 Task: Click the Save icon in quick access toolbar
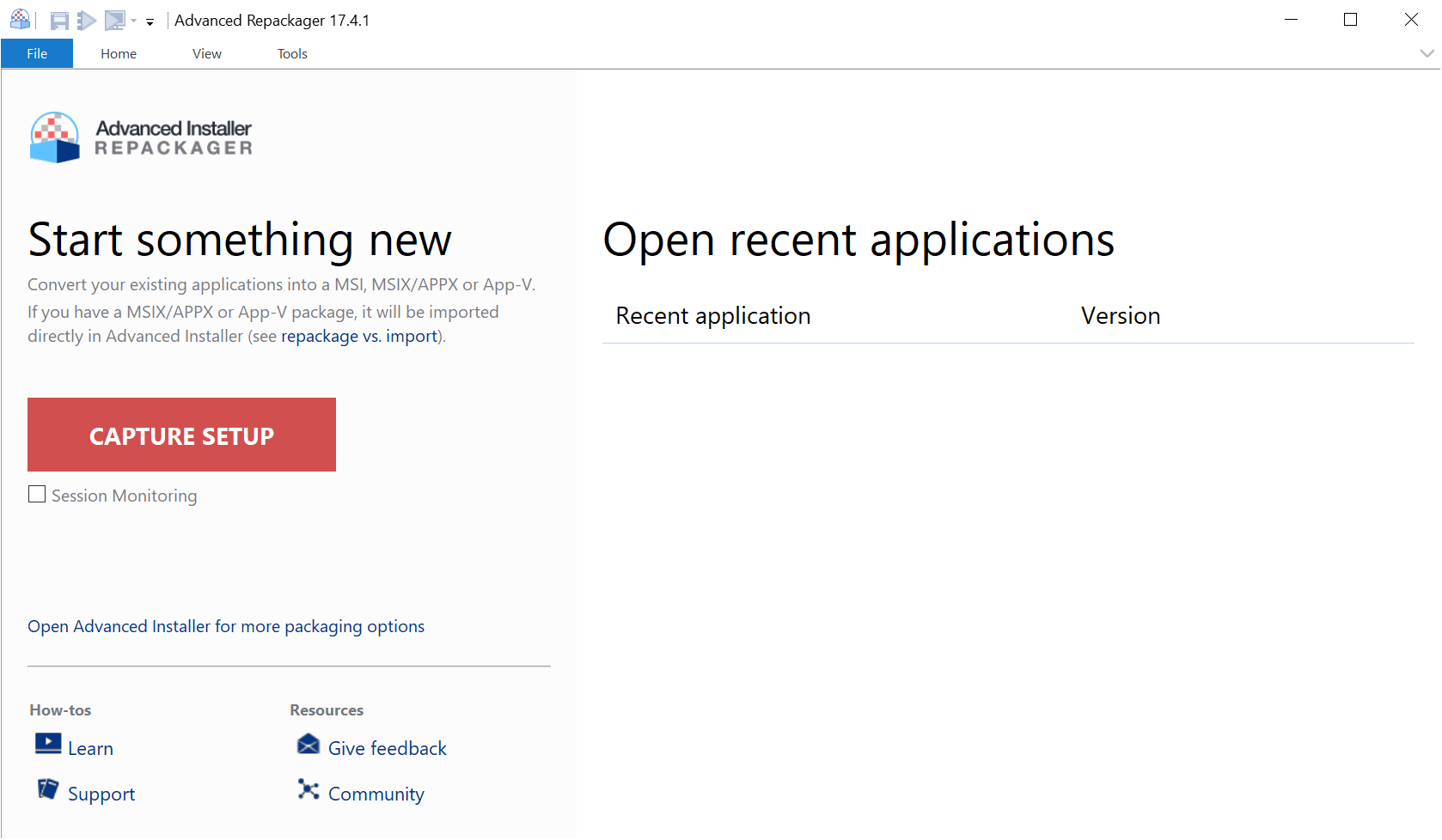point(59,21)
